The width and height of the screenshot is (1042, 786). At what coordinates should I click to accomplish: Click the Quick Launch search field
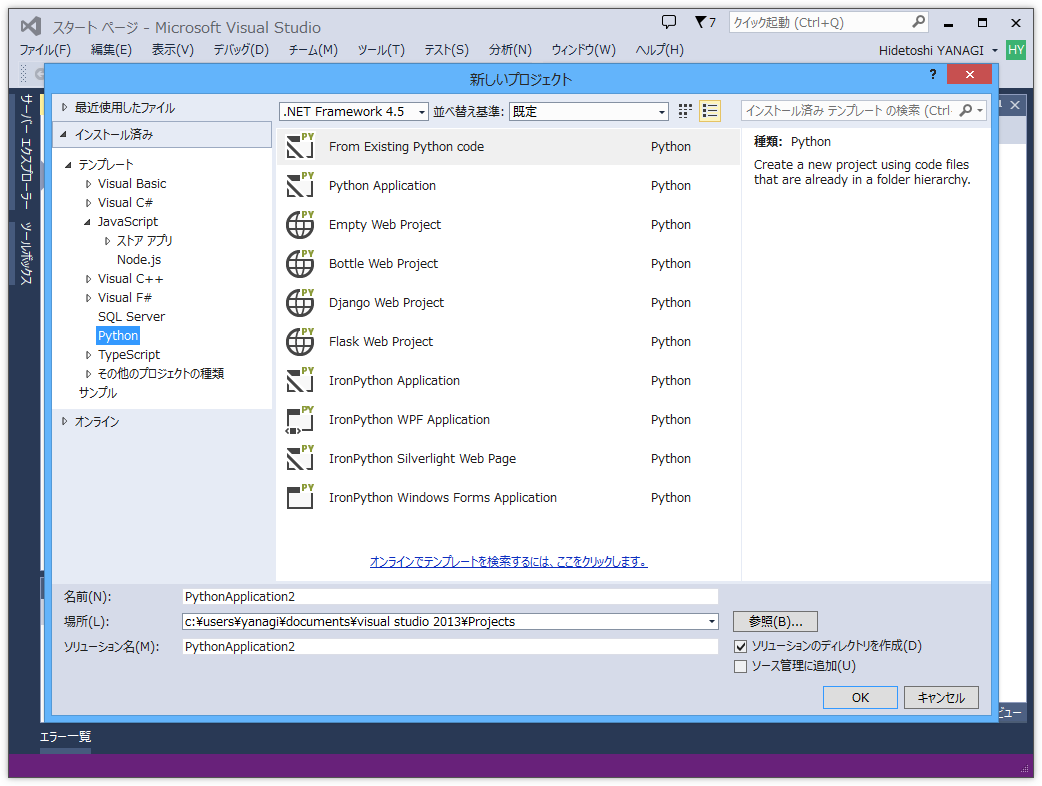tap(820, 23)
